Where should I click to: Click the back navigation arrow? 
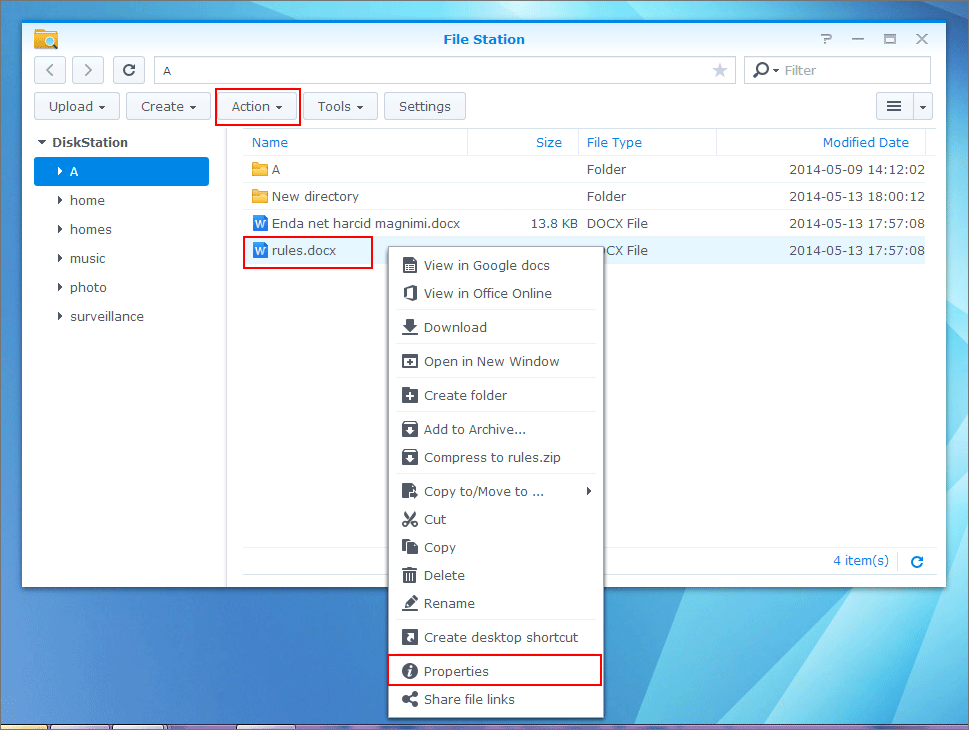tap(51, 70)
